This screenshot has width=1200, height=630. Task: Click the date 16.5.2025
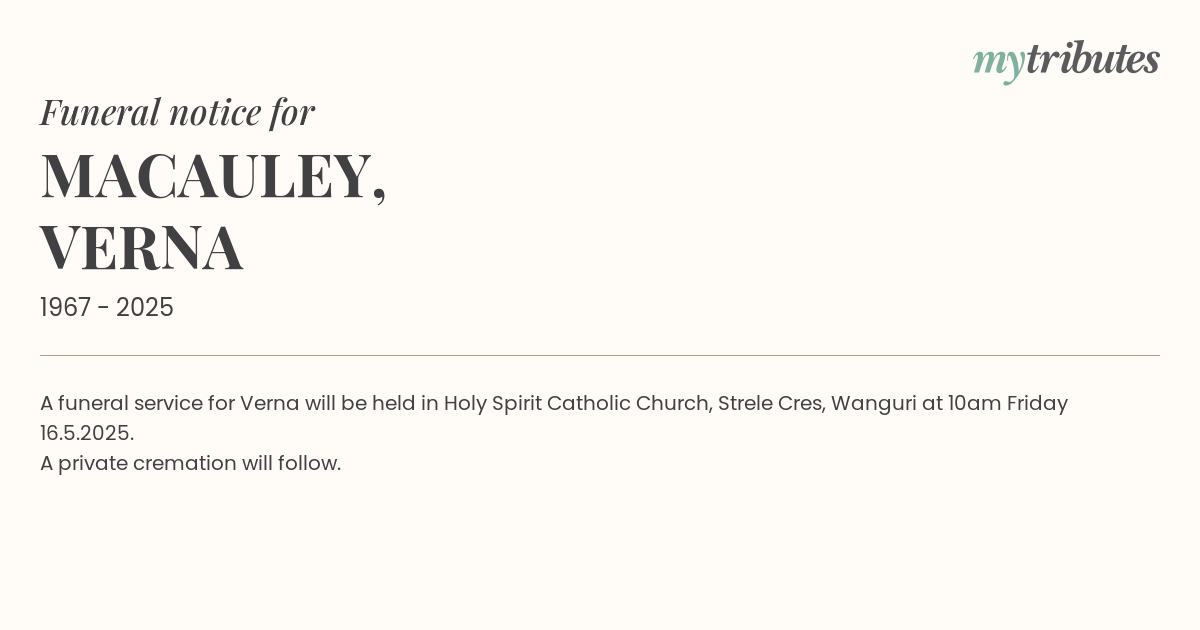pos(87,433)
